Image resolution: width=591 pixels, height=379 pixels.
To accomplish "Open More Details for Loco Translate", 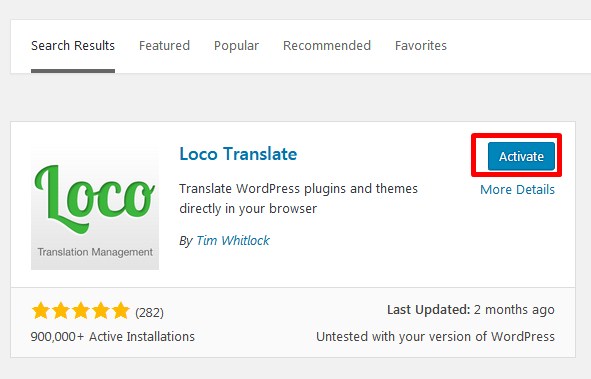I will click(518, 190).
